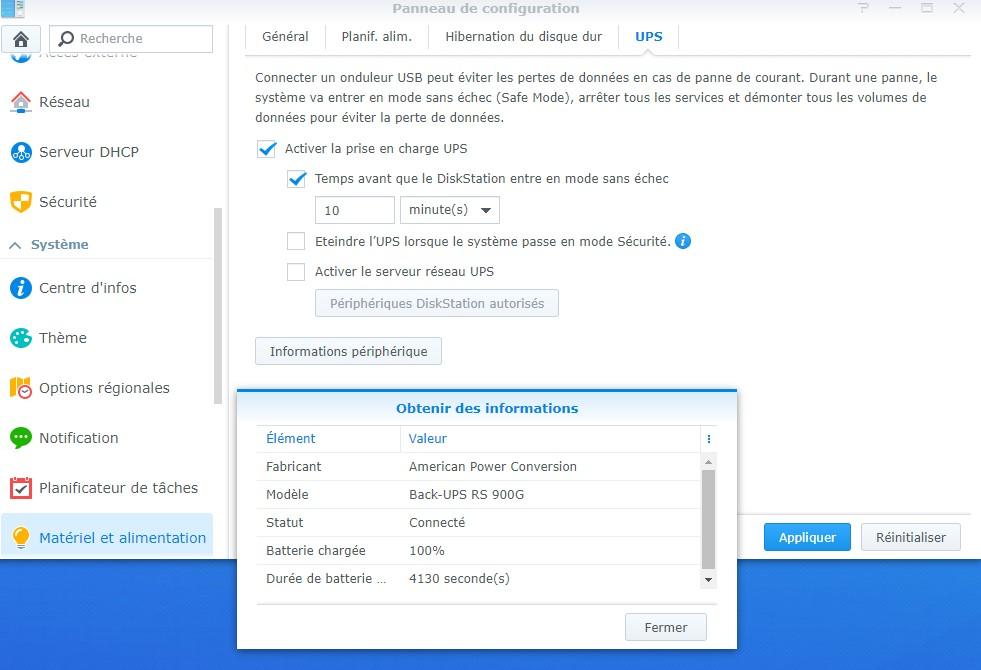Switch to the Planif. alim. tab
Viewport: 981px width, 670px height.
pos(377,36)
